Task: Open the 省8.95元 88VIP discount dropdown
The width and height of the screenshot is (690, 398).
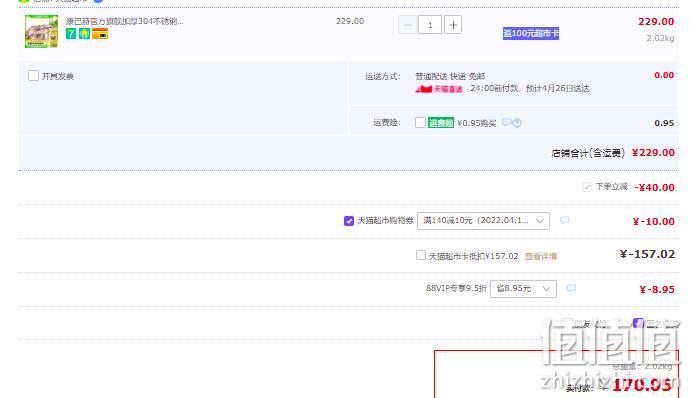Action: 523,289
